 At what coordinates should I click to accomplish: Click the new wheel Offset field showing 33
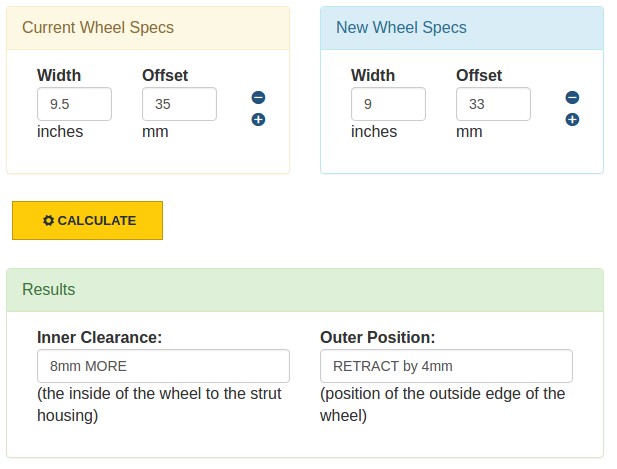point(493,104)
